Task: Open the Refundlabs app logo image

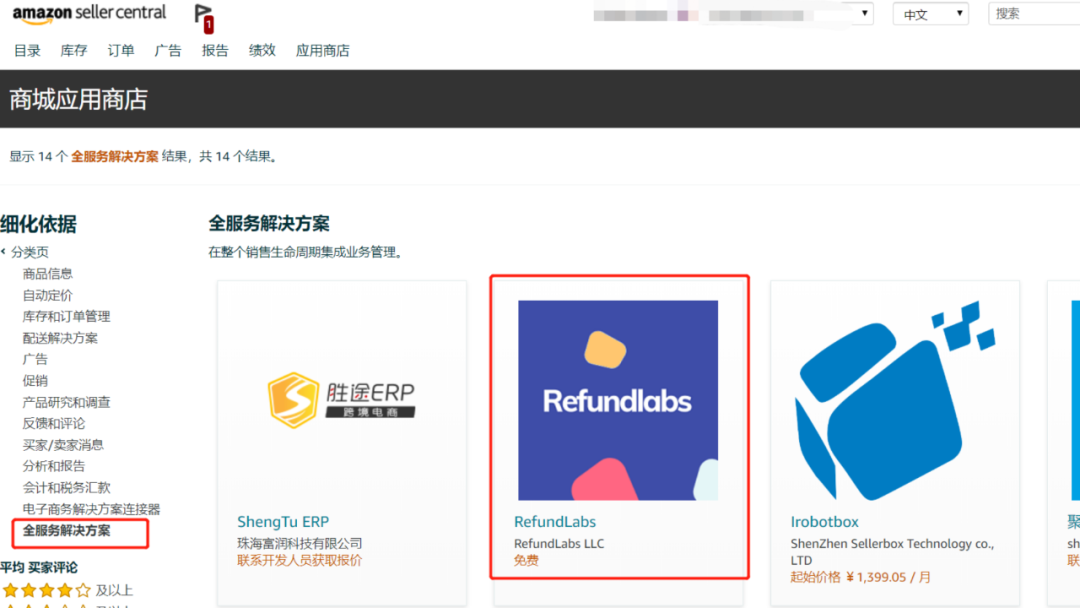Action: click(618, 400)
